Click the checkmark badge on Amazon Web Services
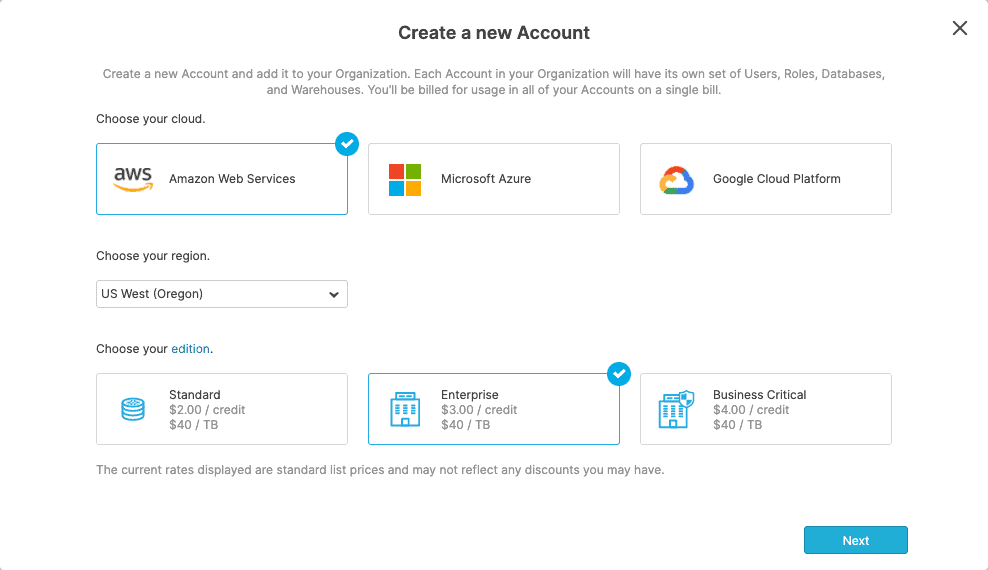Image resolution: width=988 pixels, height=570 pixels. pyautogui.click(x=347, y=144)
